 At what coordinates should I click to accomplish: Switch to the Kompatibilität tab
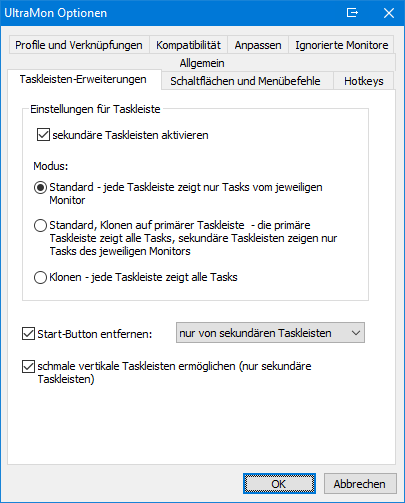[x=188, y=45]
